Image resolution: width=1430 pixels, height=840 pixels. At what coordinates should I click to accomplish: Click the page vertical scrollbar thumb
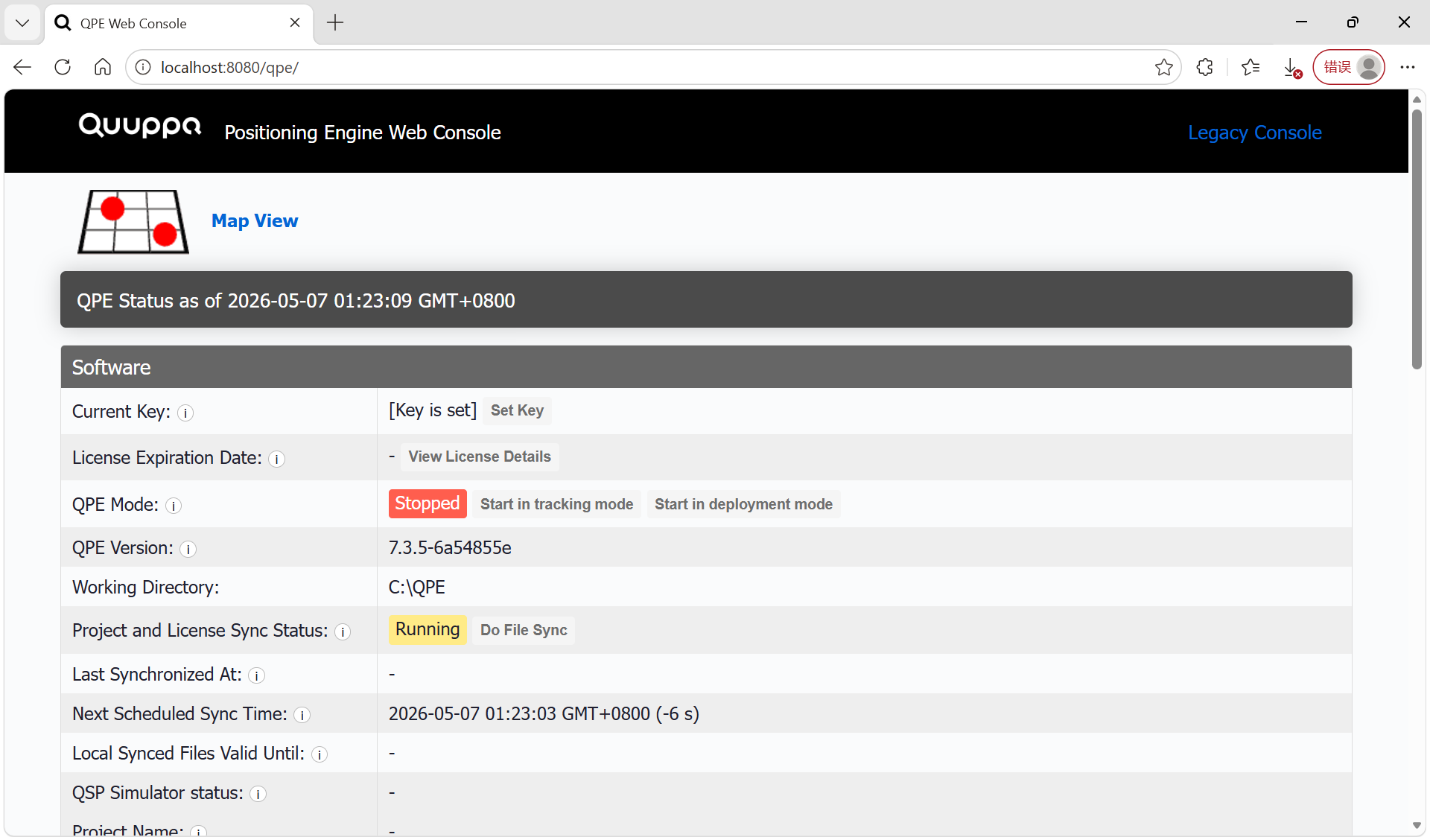pos(1417,238)
